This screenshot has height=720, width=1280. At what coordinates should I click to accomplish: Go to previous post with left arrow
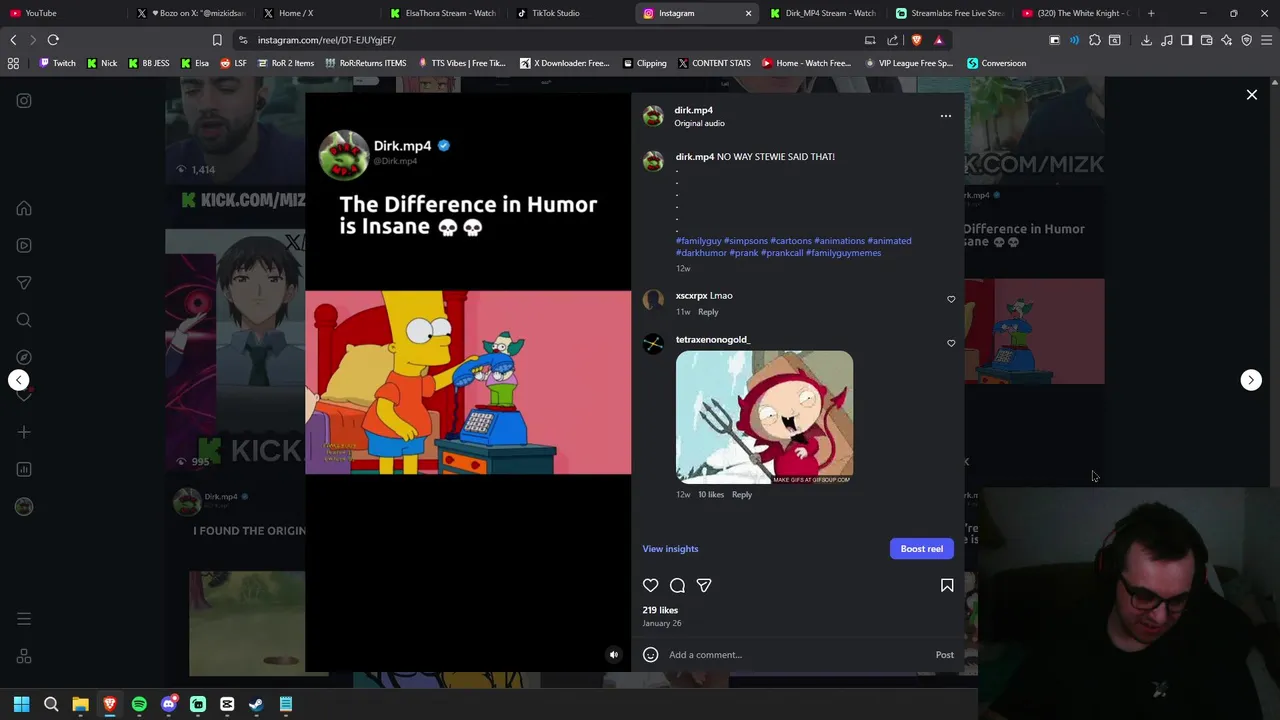tap(19, 380)
